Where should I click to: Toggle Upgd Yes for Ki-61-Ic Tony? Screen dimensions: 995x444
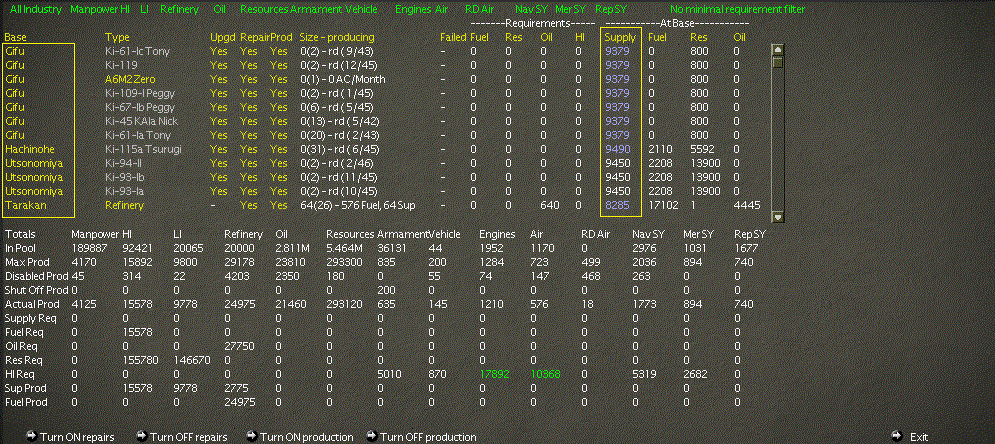click(x=218, y=51)
